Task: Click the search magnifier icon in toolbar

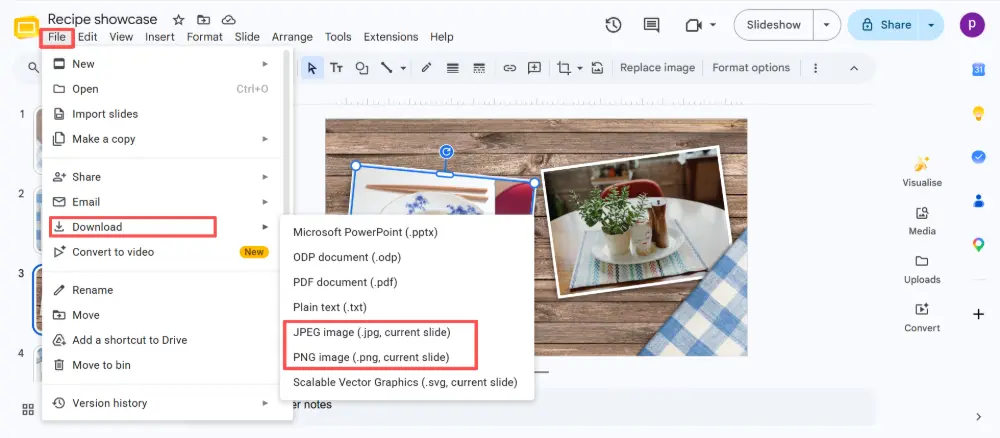Action: click(33, 68)
